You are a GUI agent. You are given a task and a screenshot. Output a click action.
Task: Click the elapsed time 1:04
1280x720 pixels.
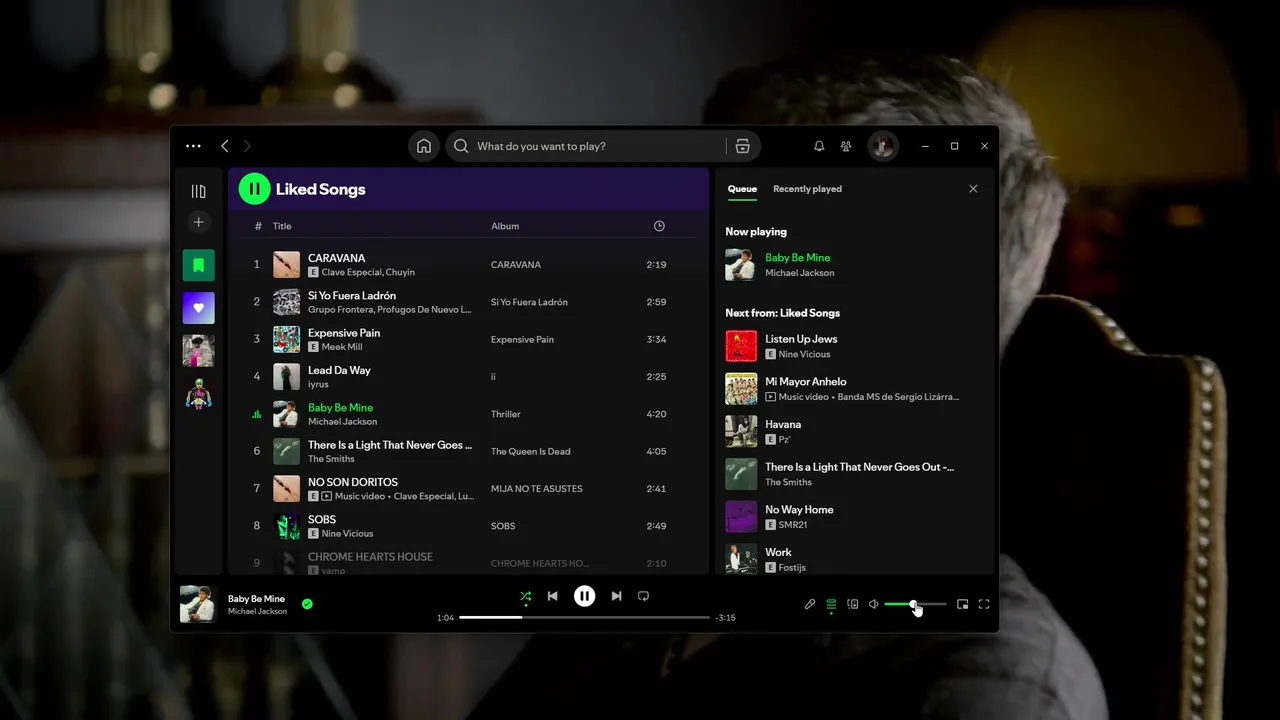click(445, 618)
